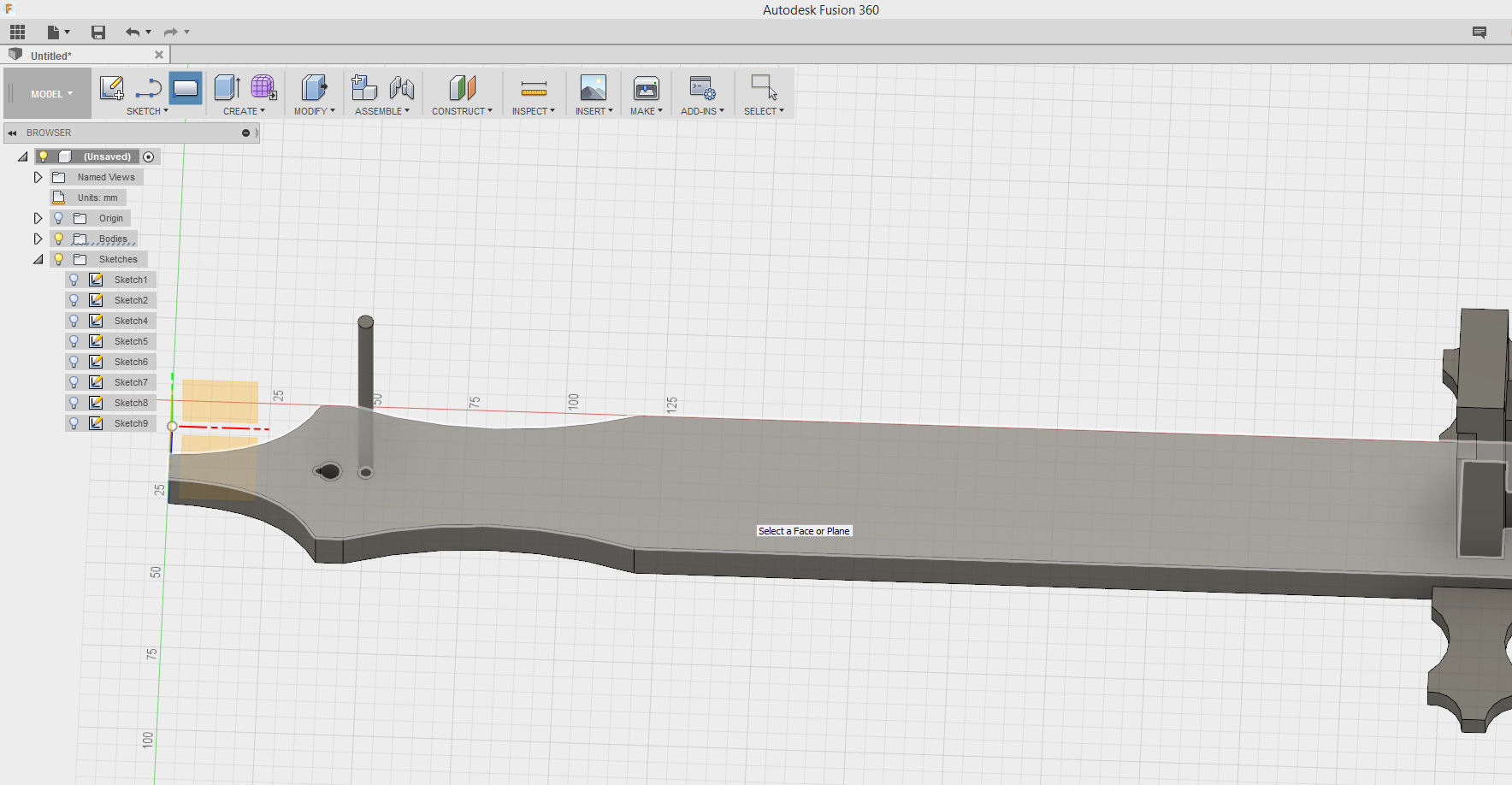Click the Sketch9 sketch icon
Viewport: 1512px width, 785px height.
96,423
